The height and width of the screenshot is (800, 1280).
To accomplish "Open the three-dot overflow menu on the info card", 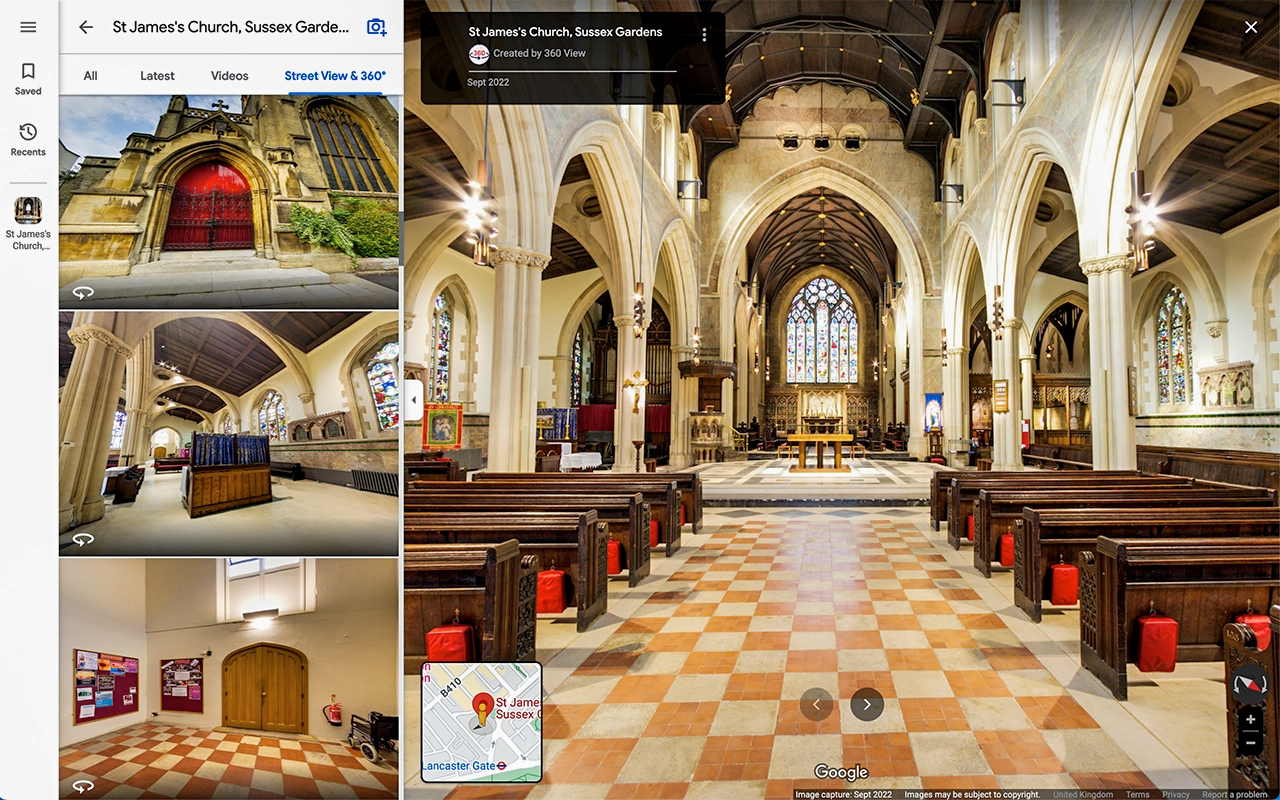I will coord(706,32).
